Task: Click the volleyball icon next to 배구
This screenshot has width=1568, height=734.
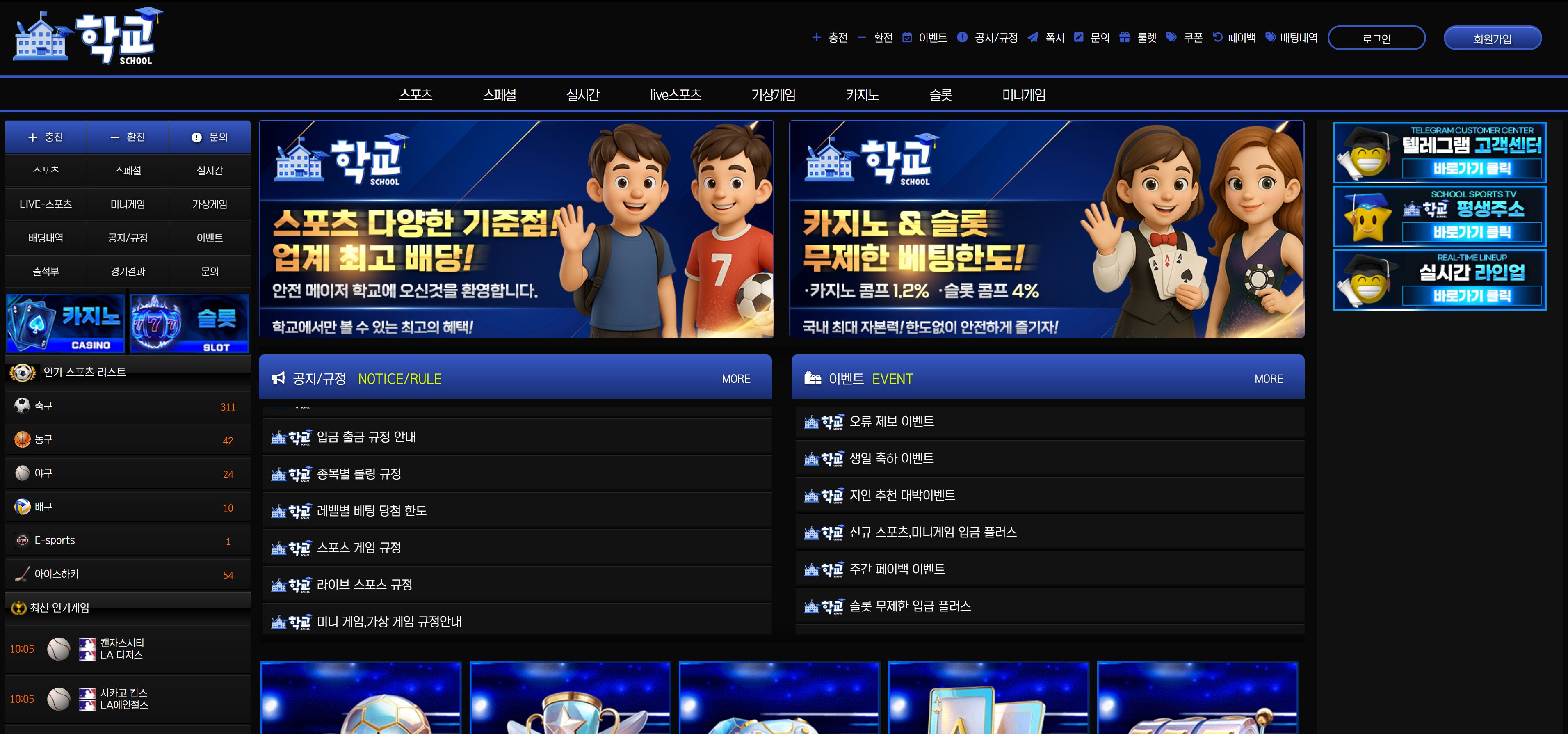Action: (x=23, y=507)
